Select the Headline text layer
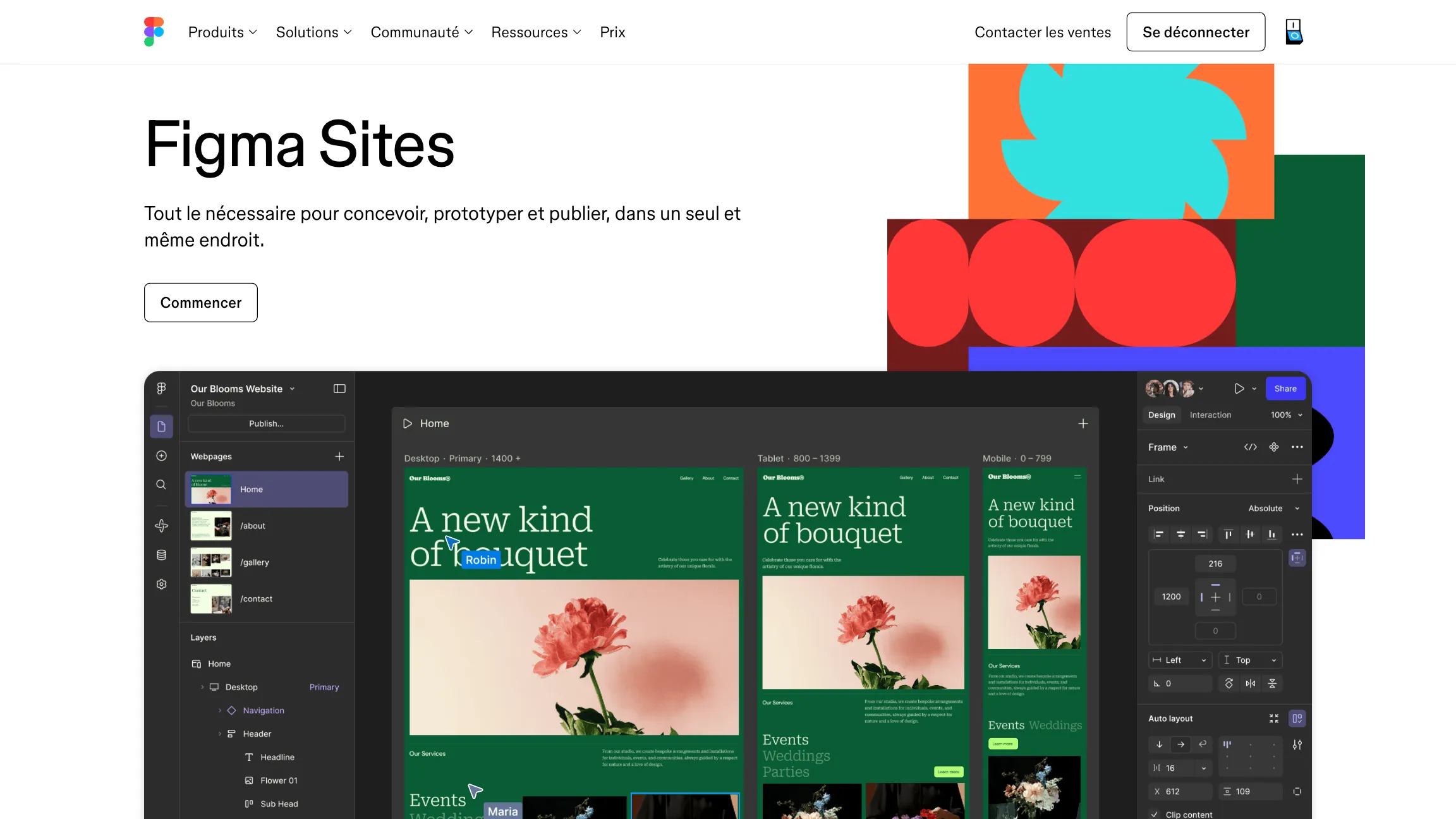1456x819 pixels. click(270, 757)
